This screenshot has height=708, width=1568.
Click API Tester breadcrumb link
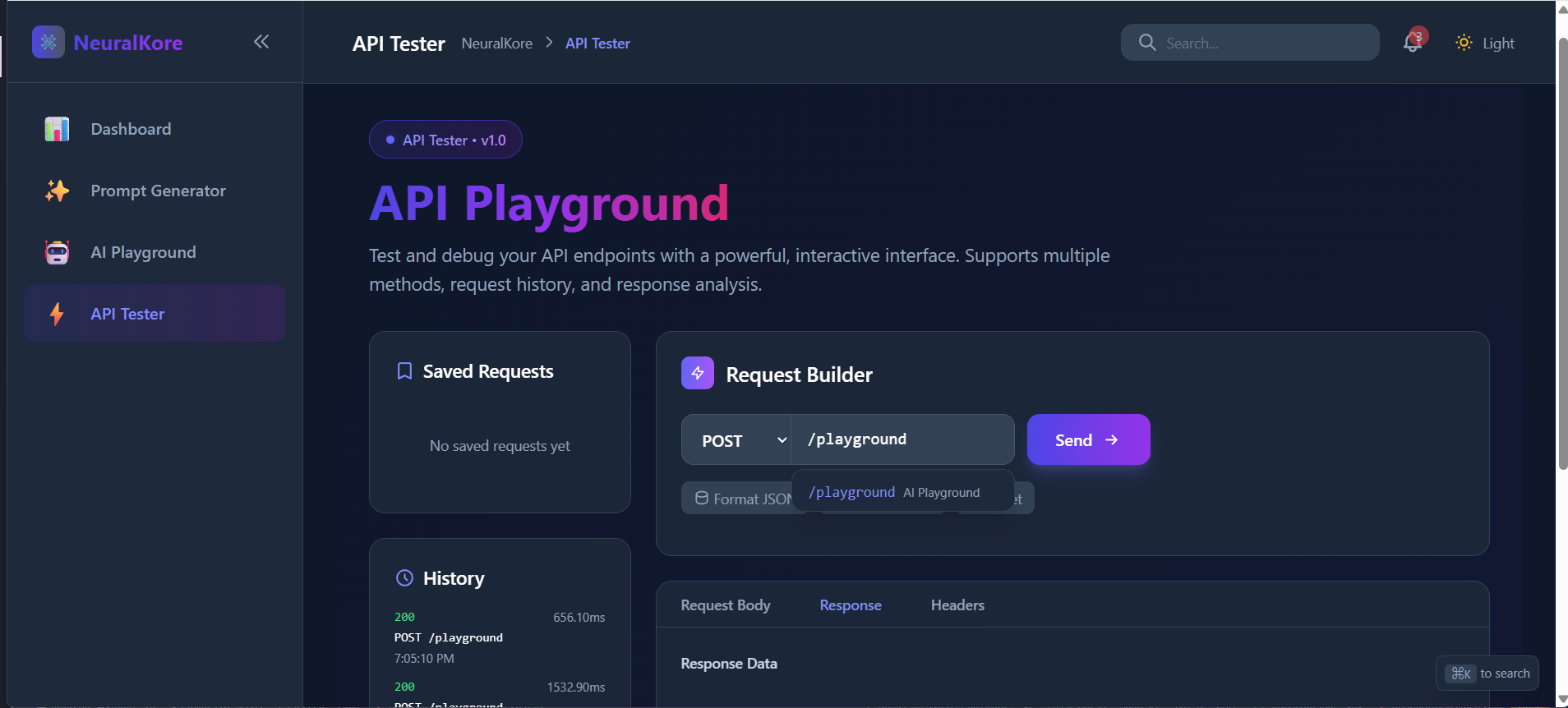click(597, 44)
